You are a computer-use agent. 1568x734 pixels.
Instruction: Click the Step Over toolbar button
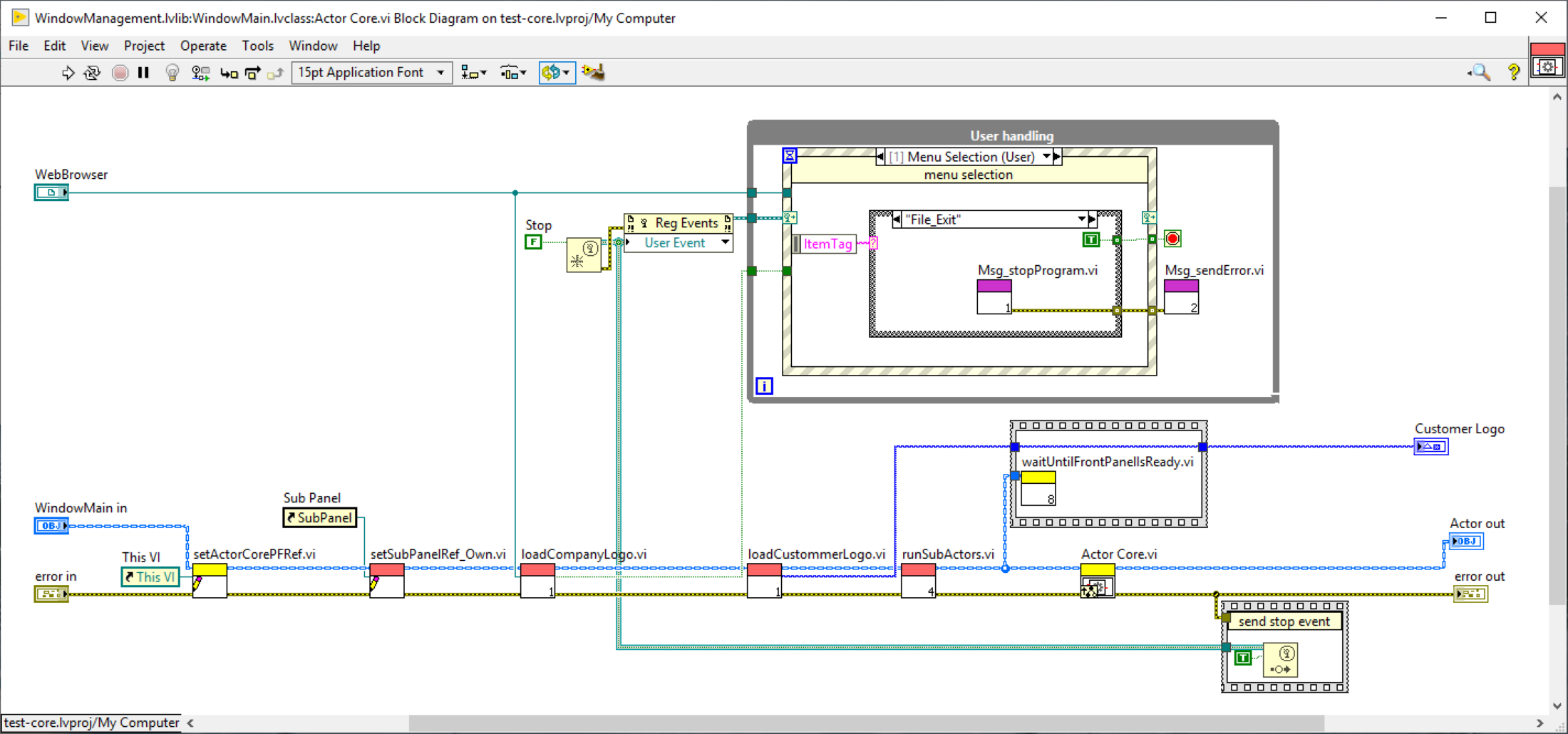pos(252,73)
